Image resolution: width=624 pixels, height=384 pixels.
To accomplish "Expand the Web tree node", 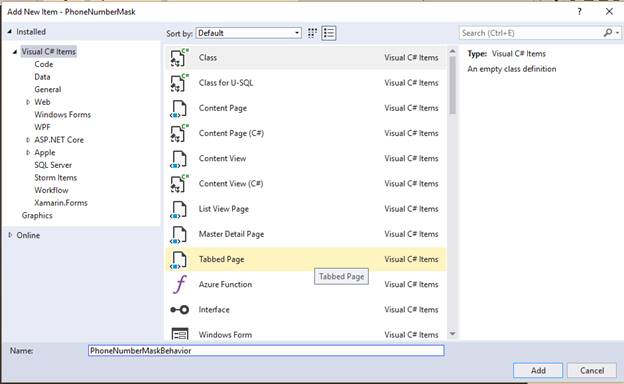I will pyautogui.click(x=27, y=102).
